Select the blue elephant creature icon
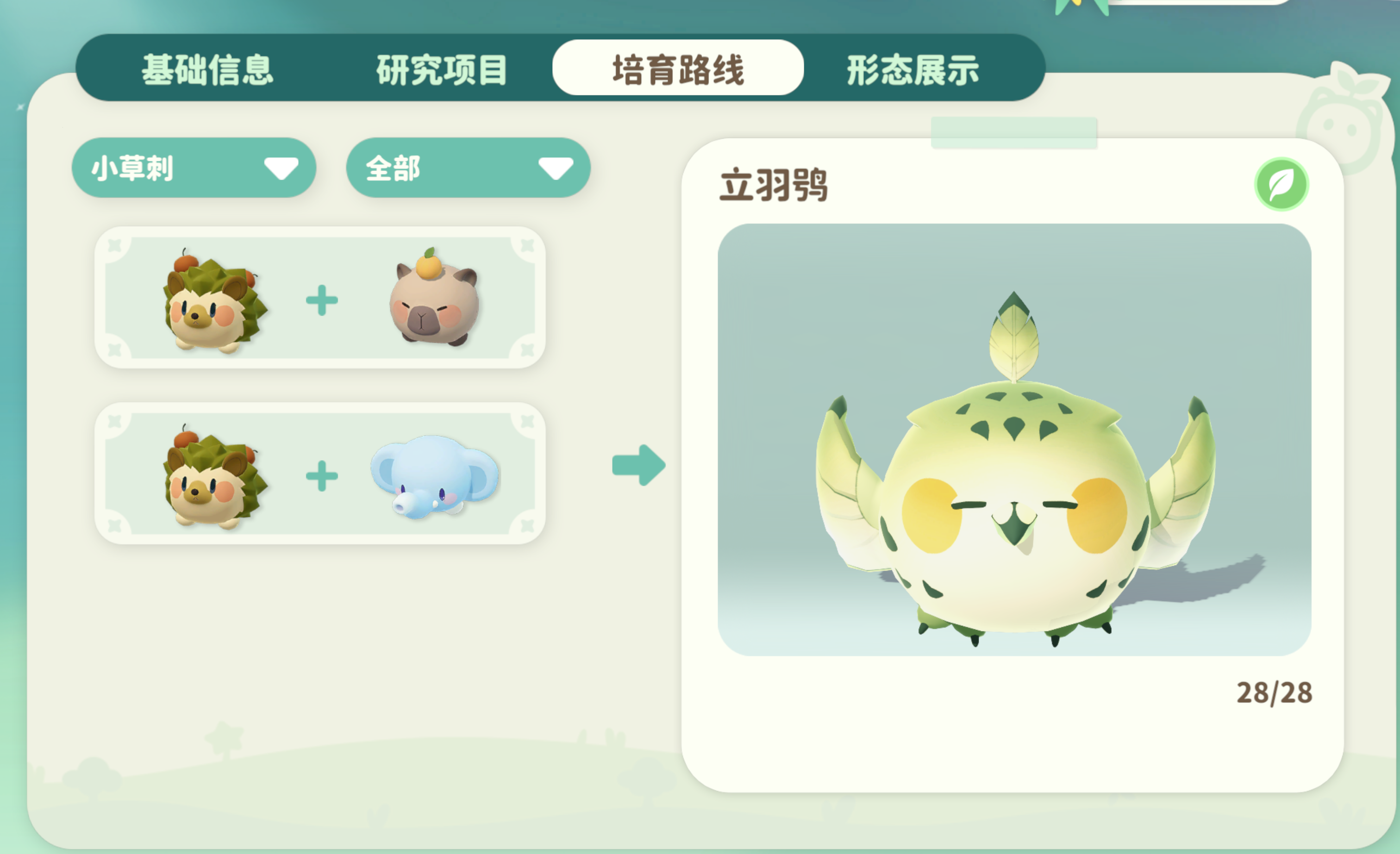The image size is (1400, 854). pyautogui.click(x=435, y=477)
